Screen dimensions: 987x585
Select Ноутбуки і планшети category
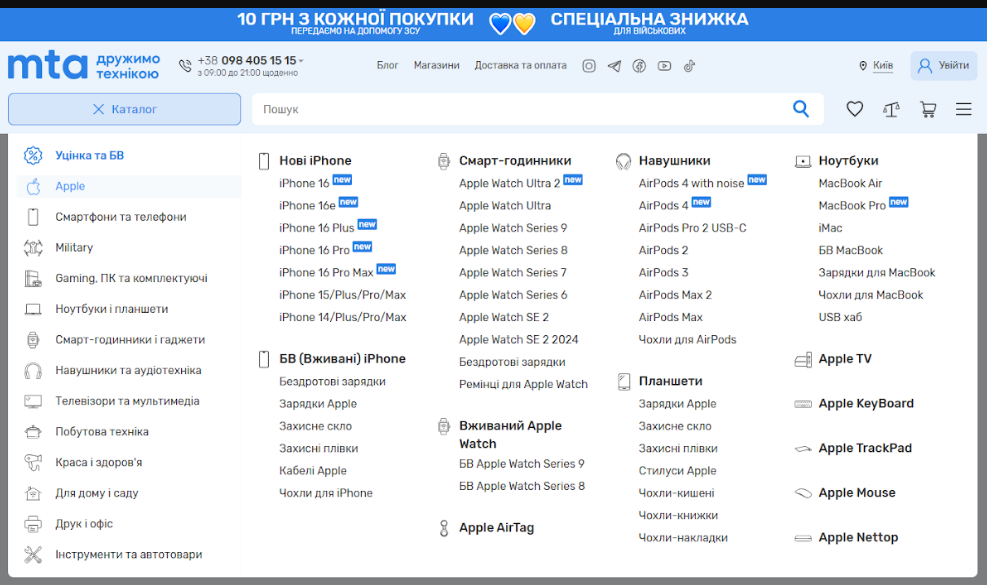pyautogui.click(x=111, y=309)
